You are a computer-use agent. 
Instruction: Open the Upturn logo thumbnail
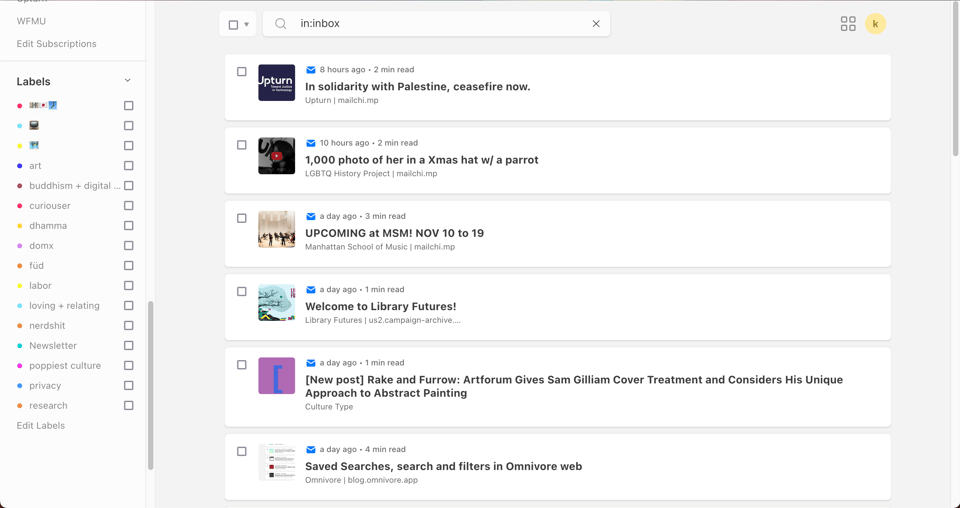[x=277, y=83]
